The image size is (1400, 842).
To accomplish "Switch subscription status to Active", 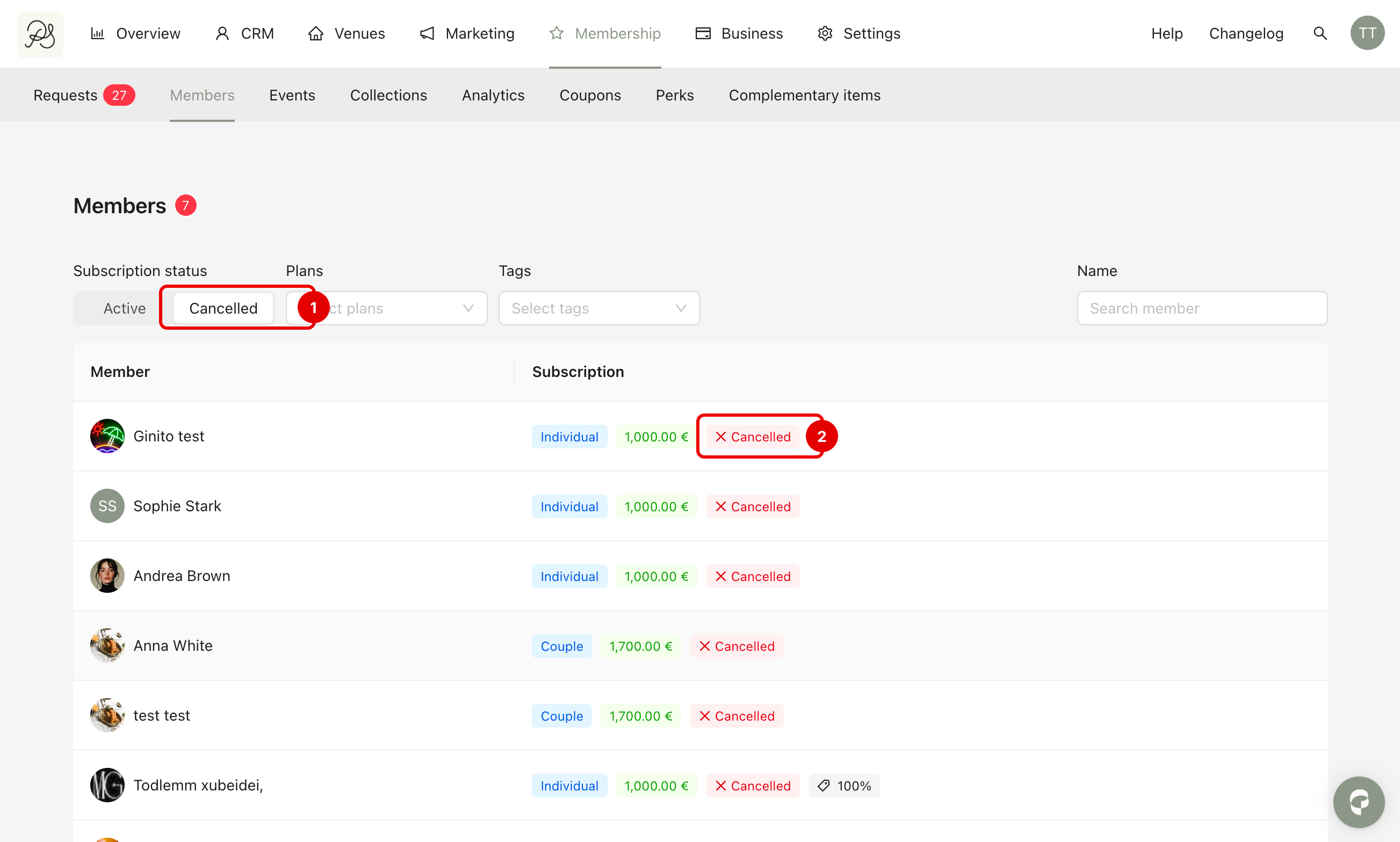I will (x=124, y=308).
